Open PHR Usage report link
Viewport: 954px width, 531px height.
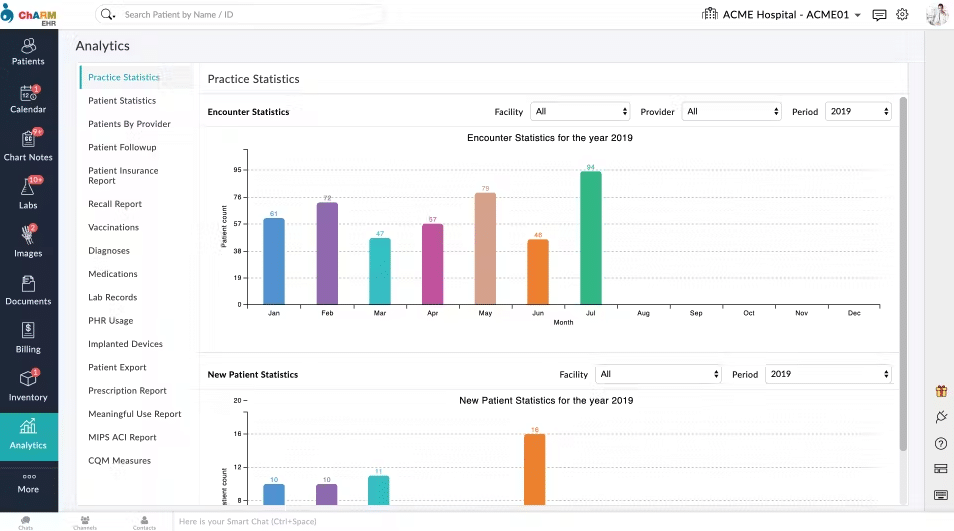(x=111, y=321)
